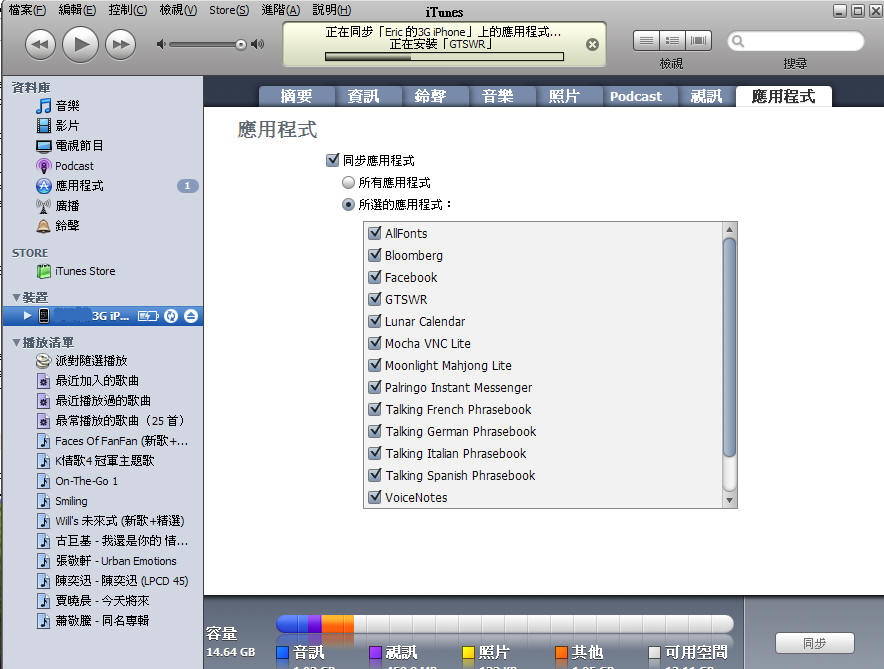884x669 pixels.
Task: Eject the iPhone device
Action: [x=191, y=316]
